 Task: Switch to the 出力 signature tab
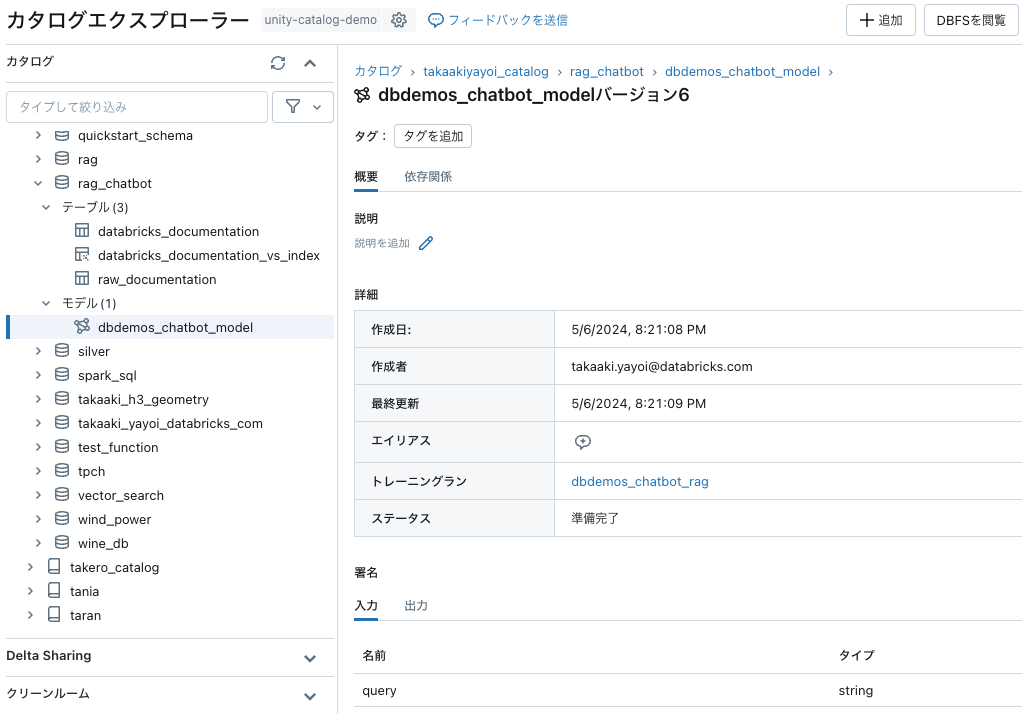pos(416,606)
